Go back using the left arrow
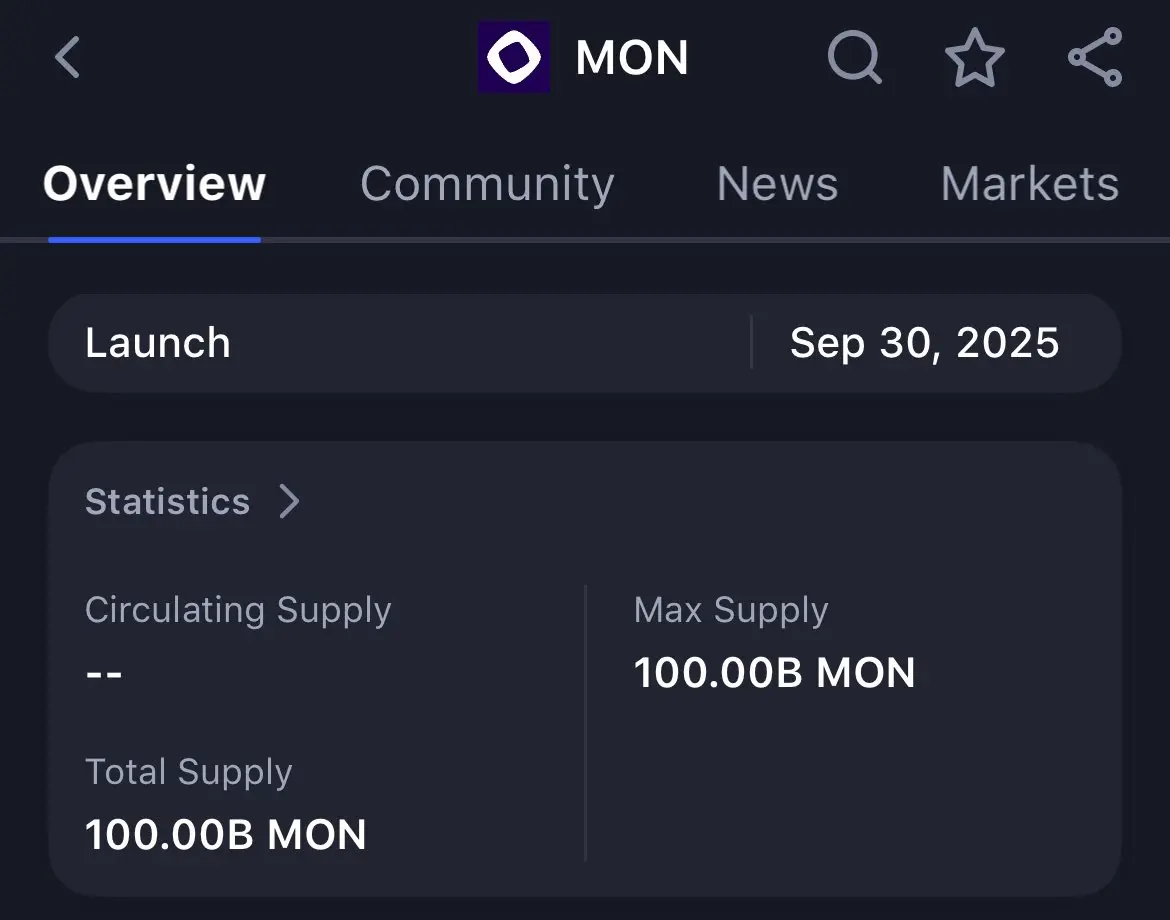This screenshot has width=1170, height=920. click(67, 57)
